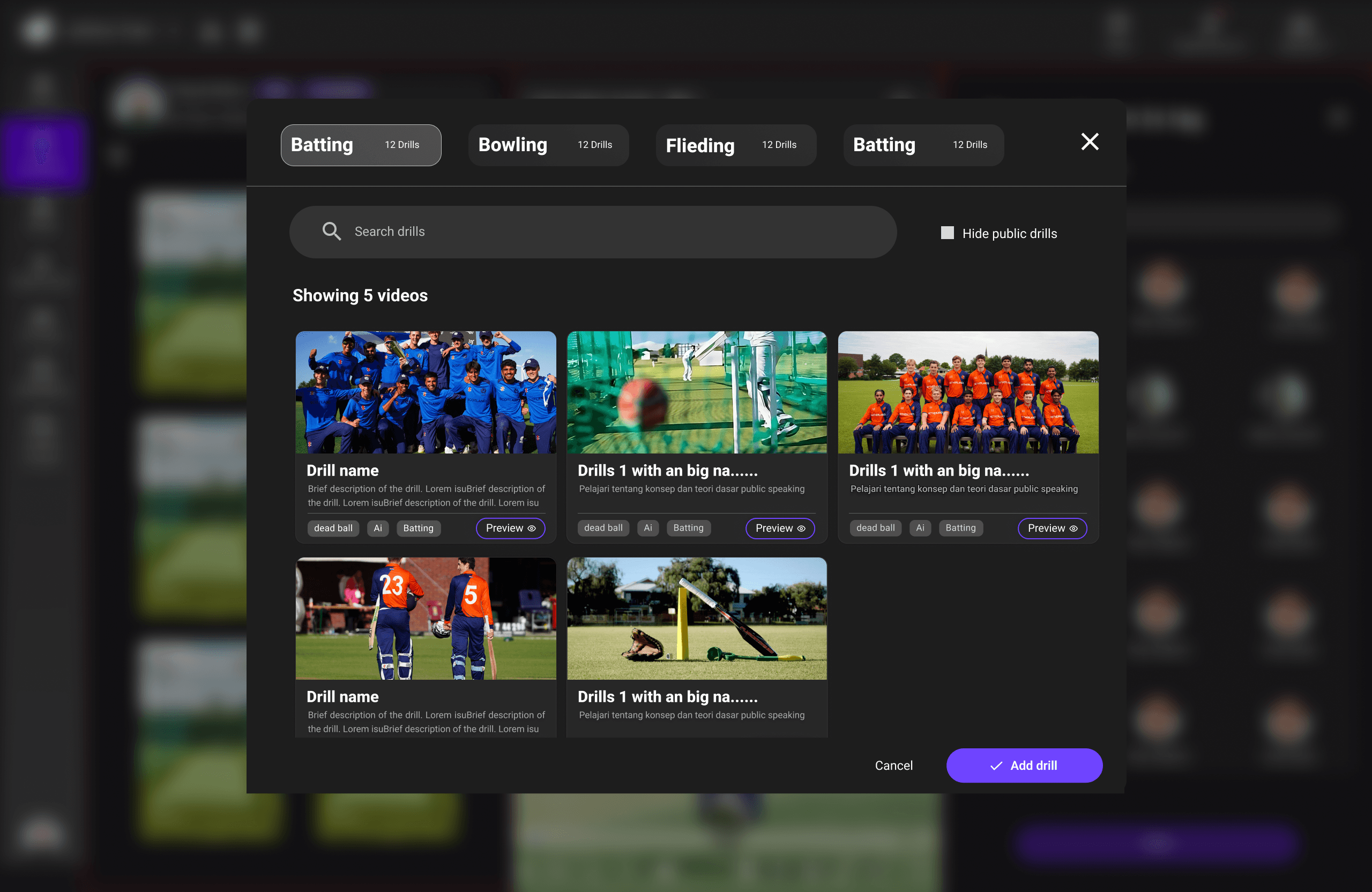Confirm with the Add drill button
This screenshot has width=1372, height=892.
(x=1024, y=765)
